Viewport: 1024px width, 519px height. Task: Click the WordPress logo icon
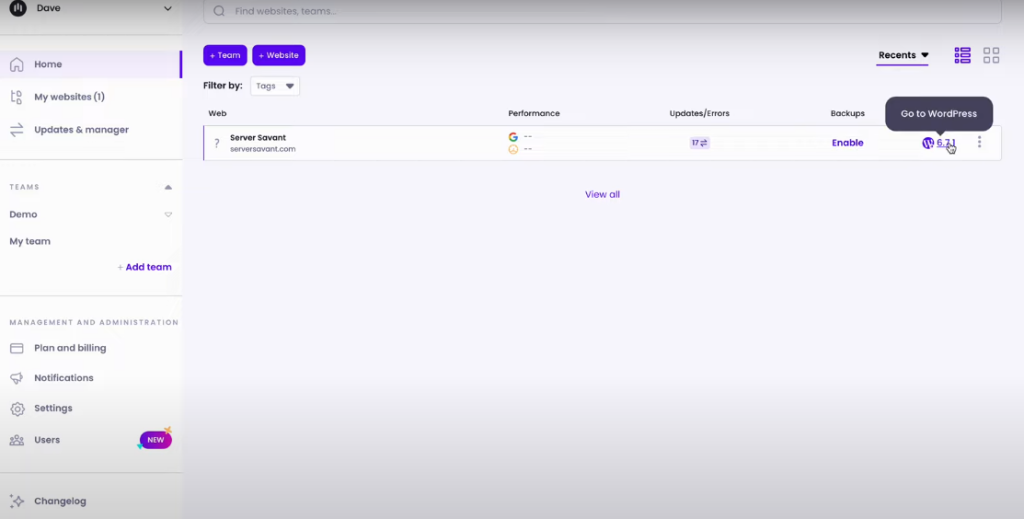click(928, 143)
